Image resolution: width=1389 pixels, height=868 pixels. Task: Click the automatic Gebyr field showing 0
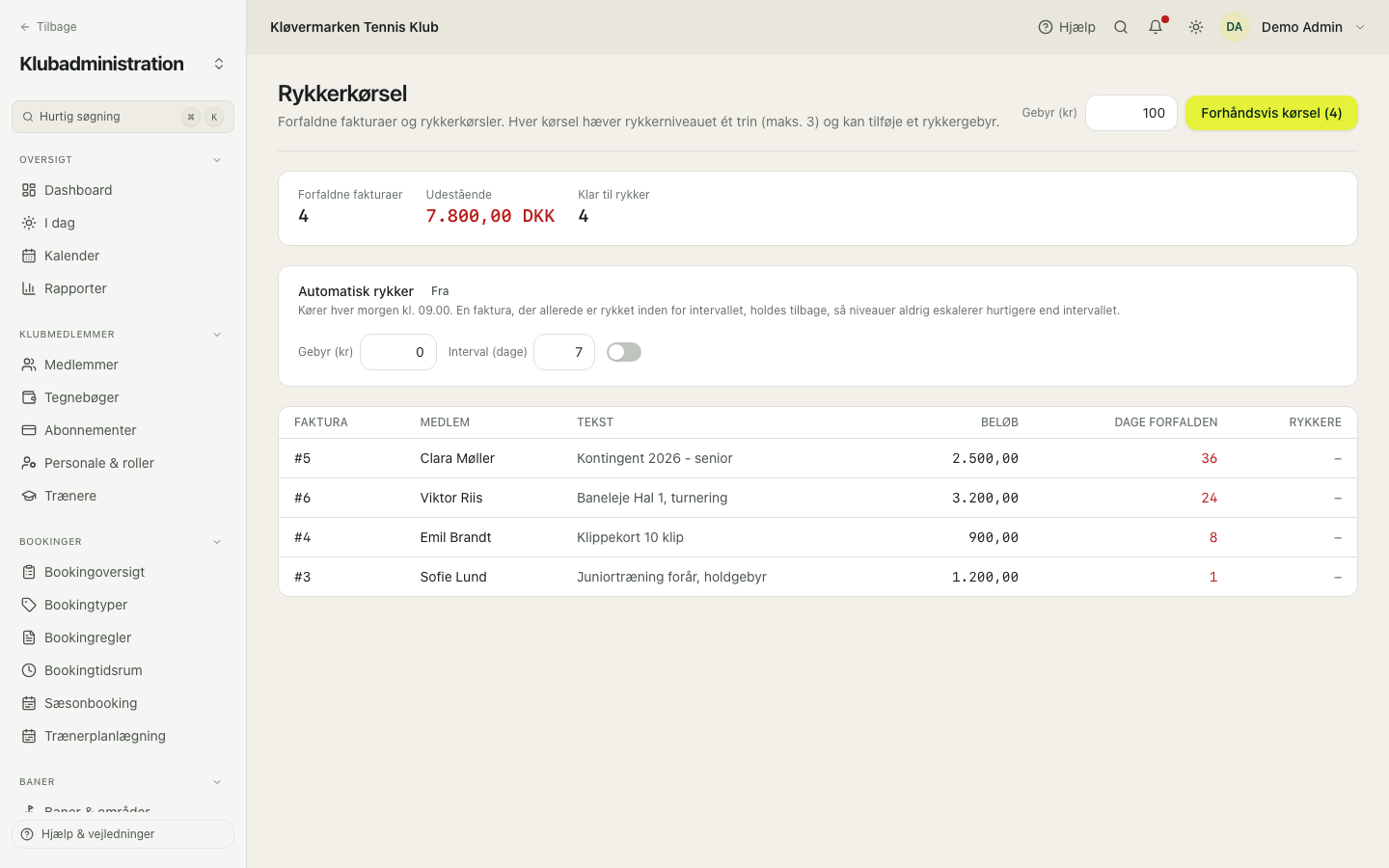398,352
